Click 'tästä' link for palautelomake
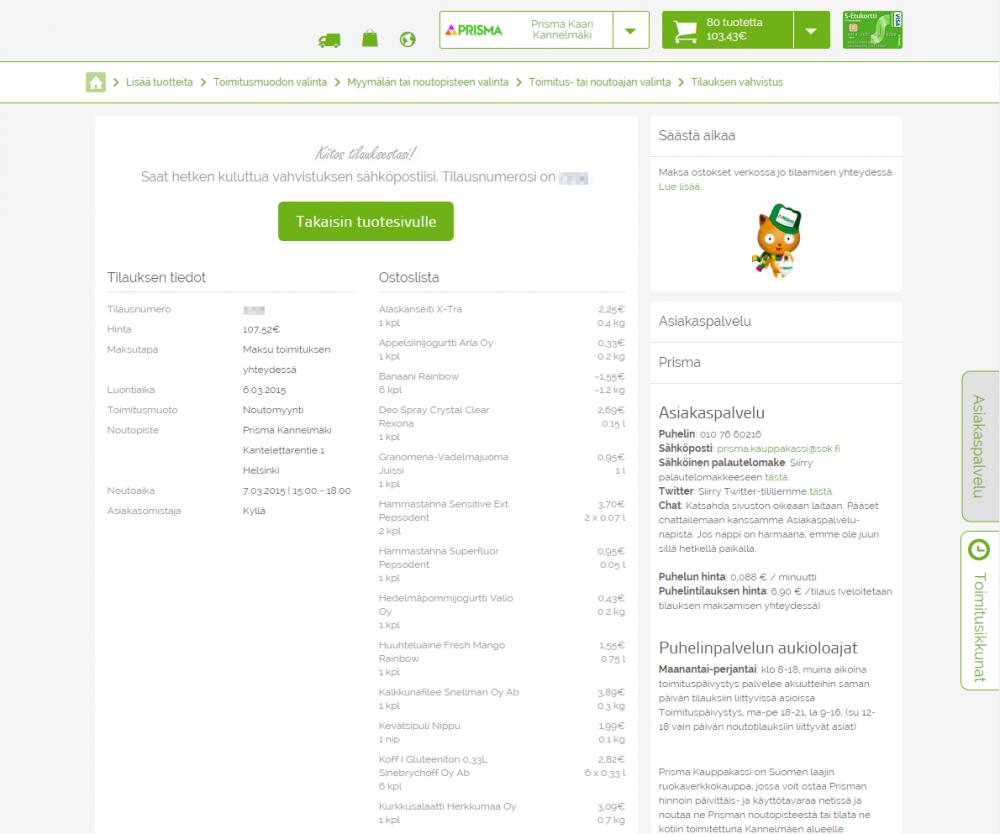Screen dimensions: 1000x834 (x=776, y=477)
